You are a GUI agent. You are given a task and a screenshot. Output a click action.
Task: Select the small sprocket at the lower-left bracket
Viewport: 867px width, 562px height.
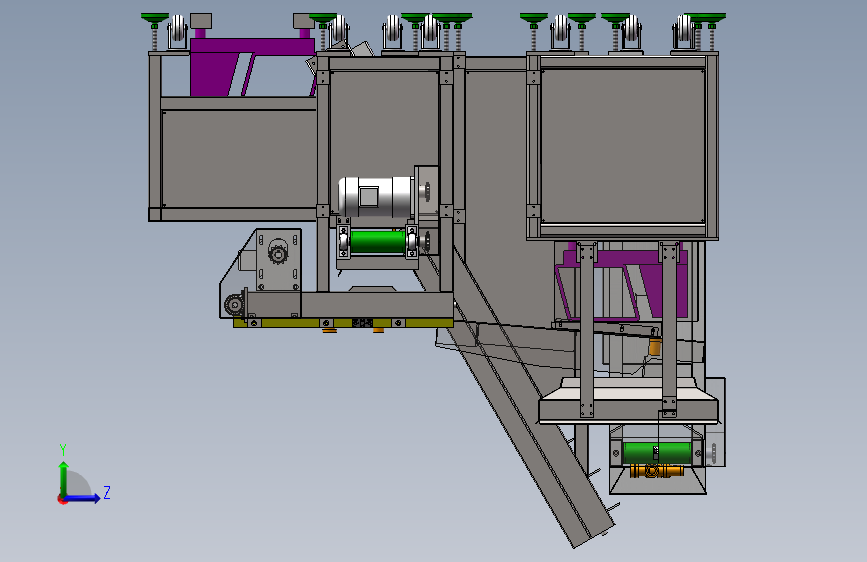pyautogui.click(x=234, y=304)
